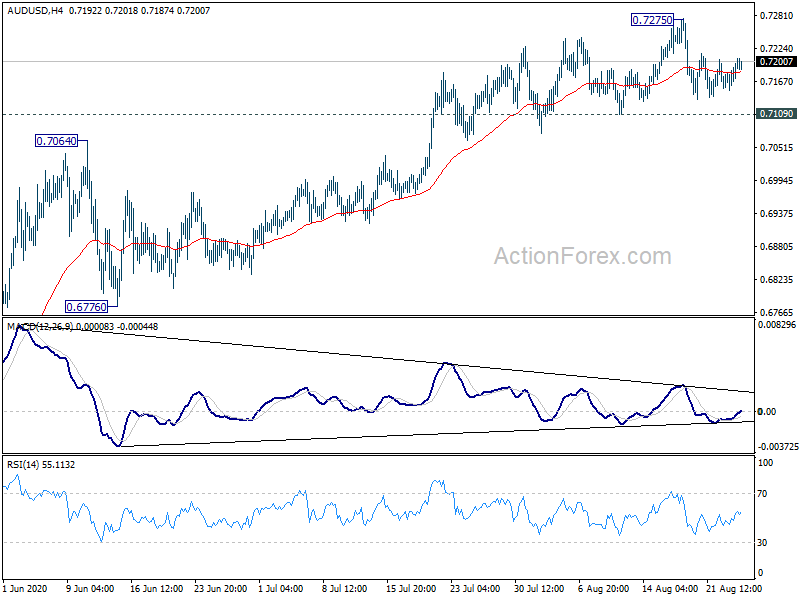Click the ActionForex.com watermark
Screen dimensions: 800x600
coord(582,257)
